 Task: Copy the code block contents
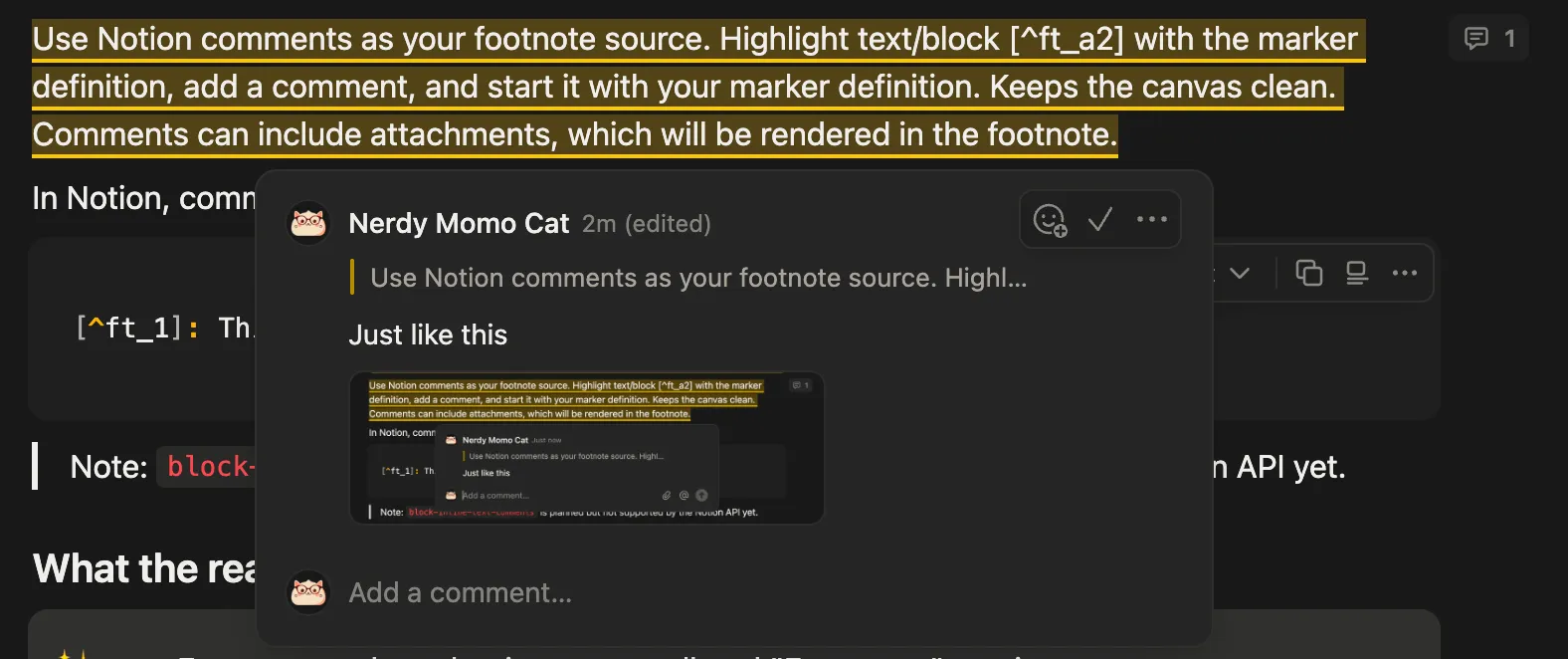(x=1308, y=273)
